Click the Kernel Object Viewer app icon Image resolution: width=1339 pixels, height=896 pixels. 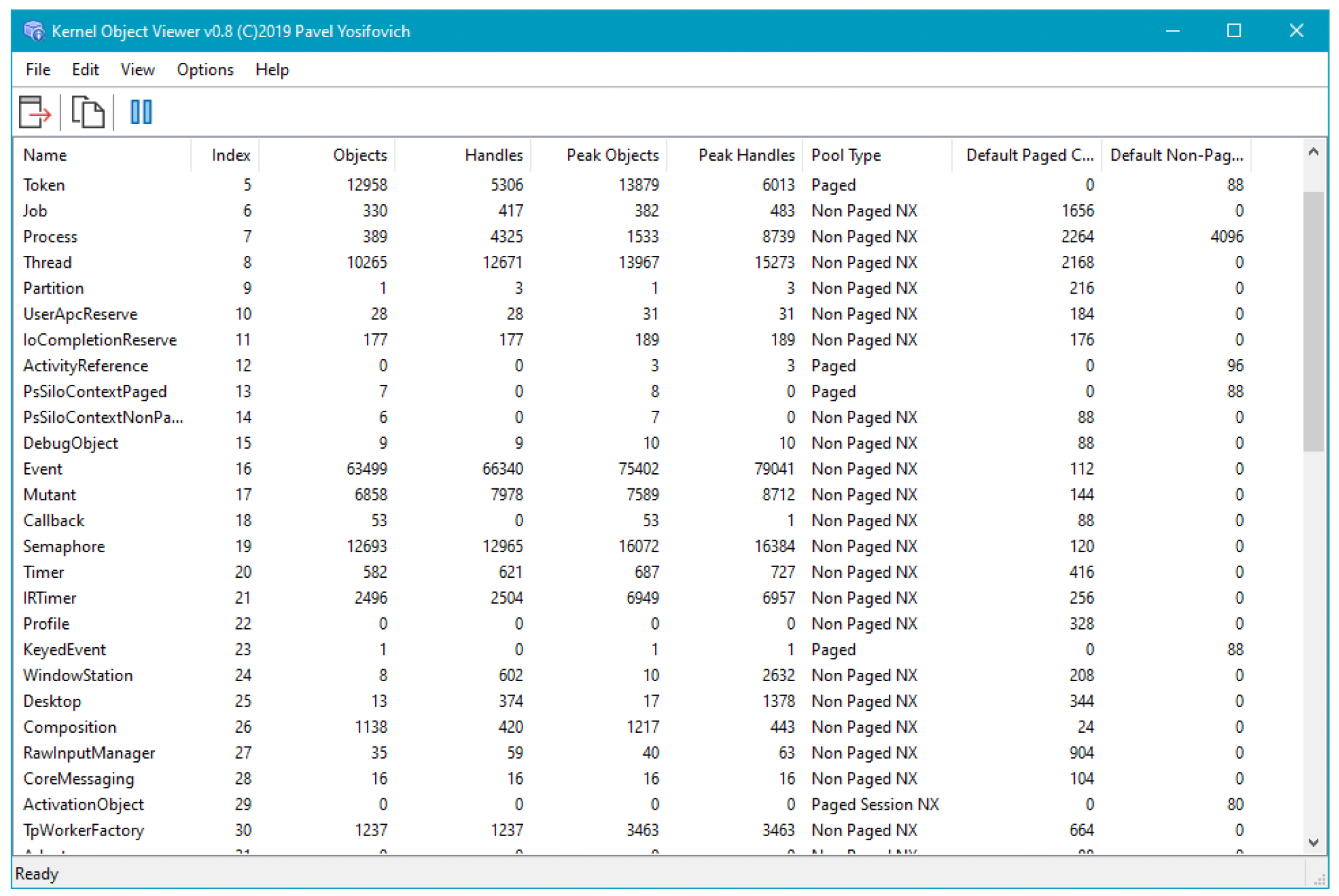(33, 31)
